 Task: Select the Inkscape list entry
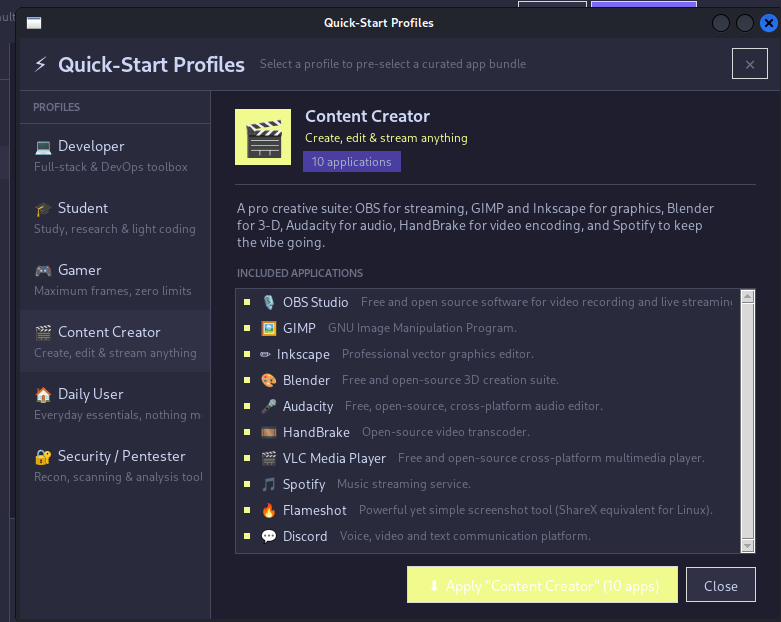pos(488,354)
